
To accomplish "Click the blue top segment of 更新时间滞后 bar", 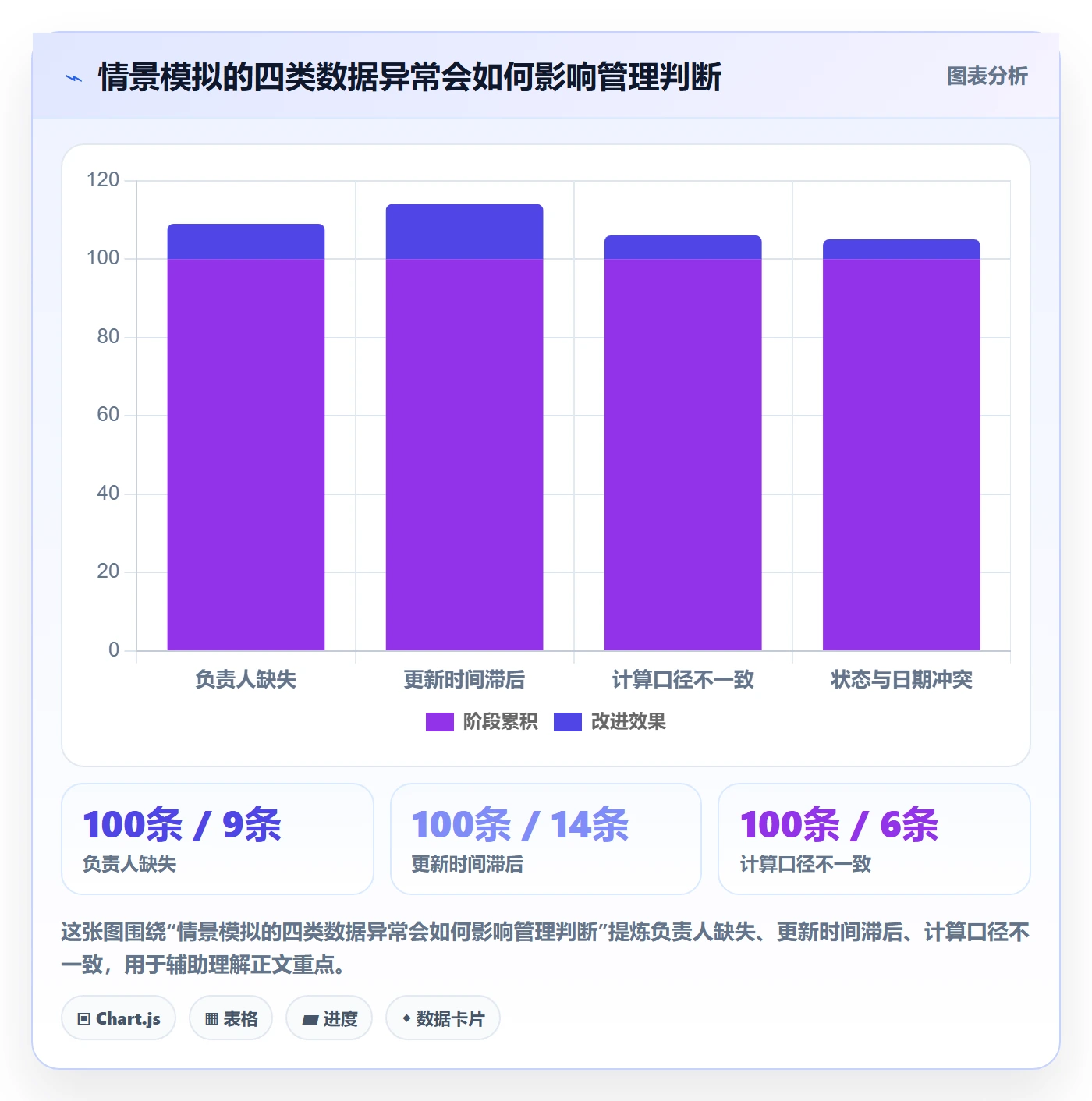I will [464, 232].
